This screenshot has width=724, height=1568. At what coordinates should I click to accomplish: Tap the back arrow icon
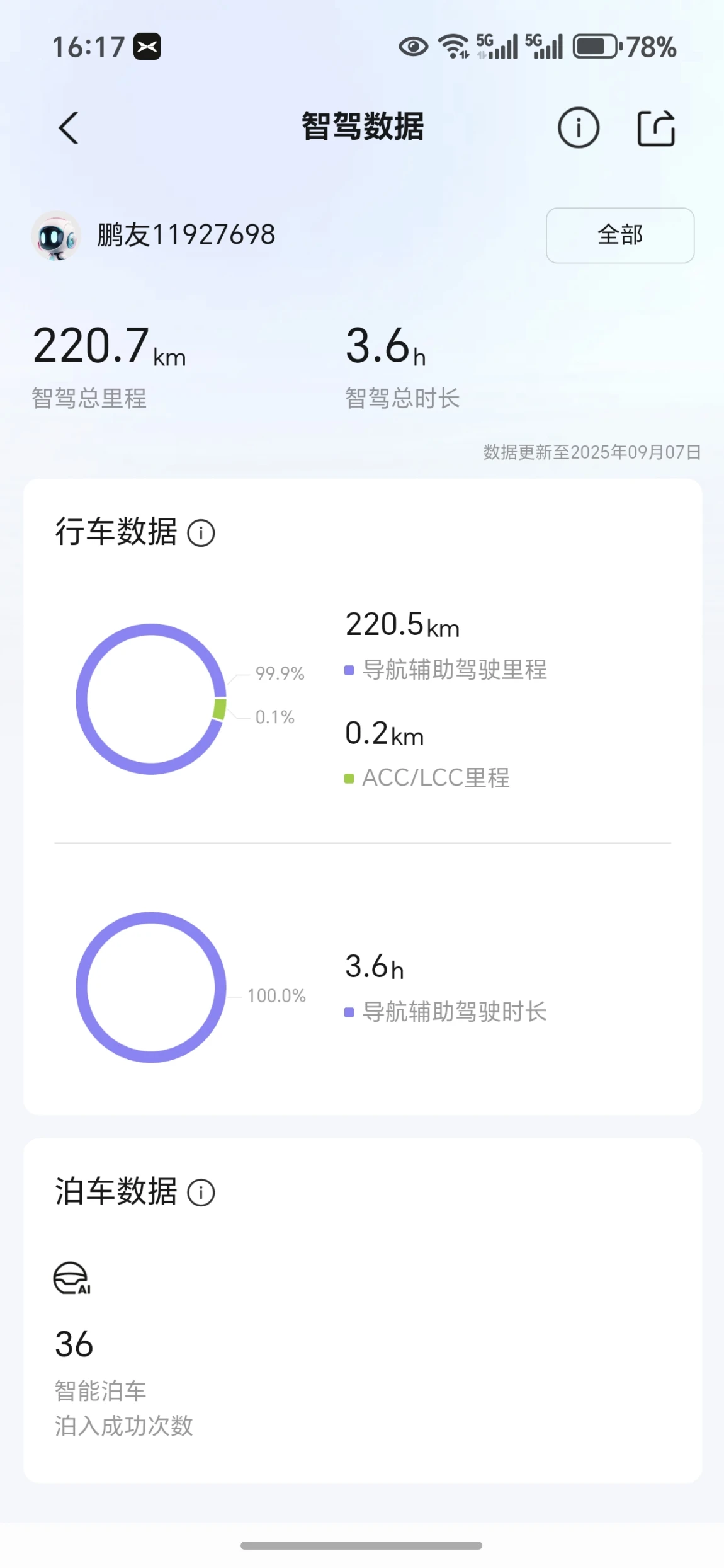69,128
